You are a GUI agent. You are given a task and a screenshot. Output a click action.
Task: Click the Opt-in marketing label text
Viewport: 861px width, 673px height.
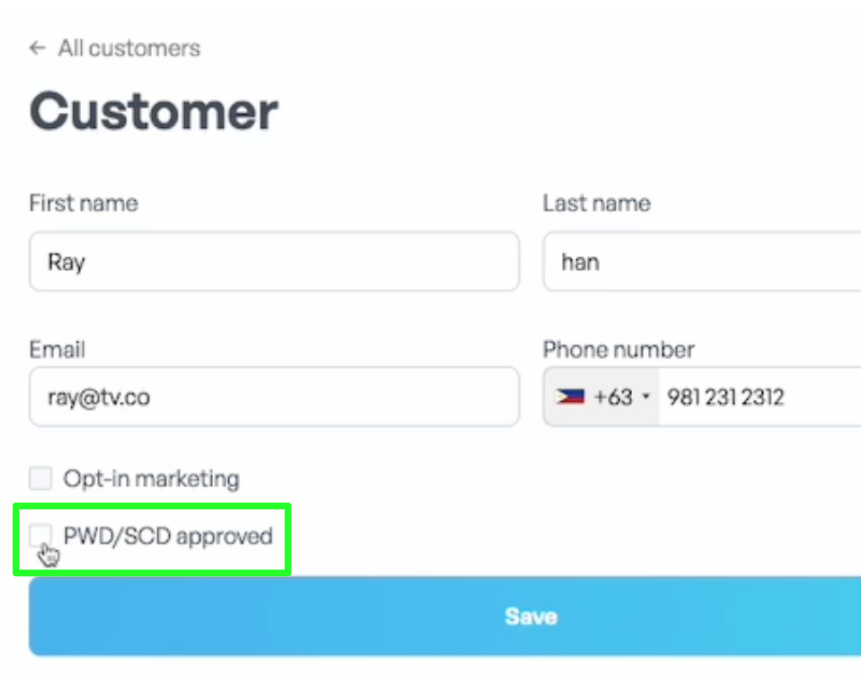point(152,479)
